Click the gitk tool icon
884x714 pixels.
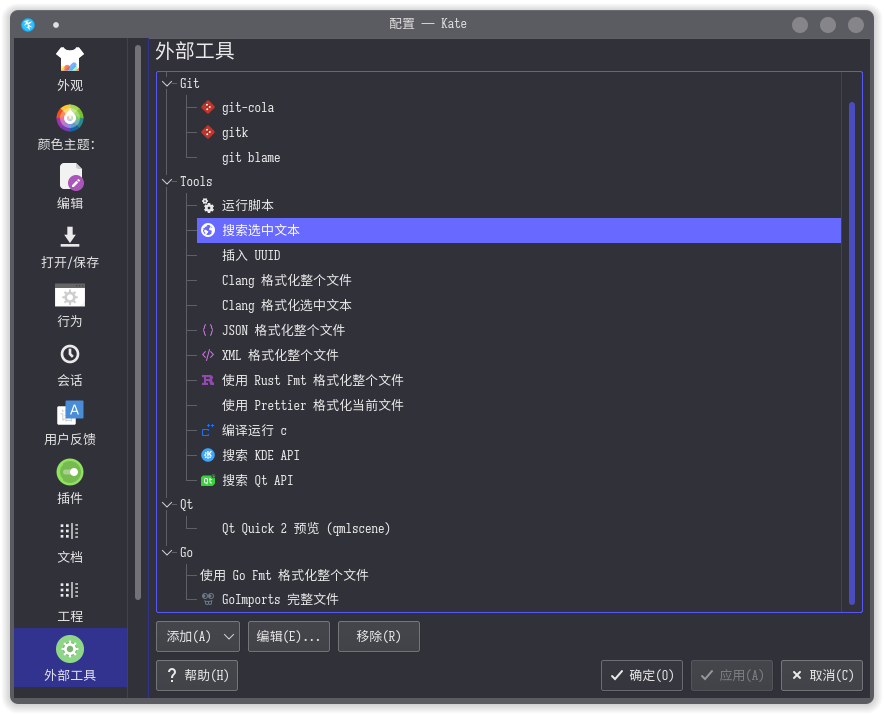[x=208, y=132]
